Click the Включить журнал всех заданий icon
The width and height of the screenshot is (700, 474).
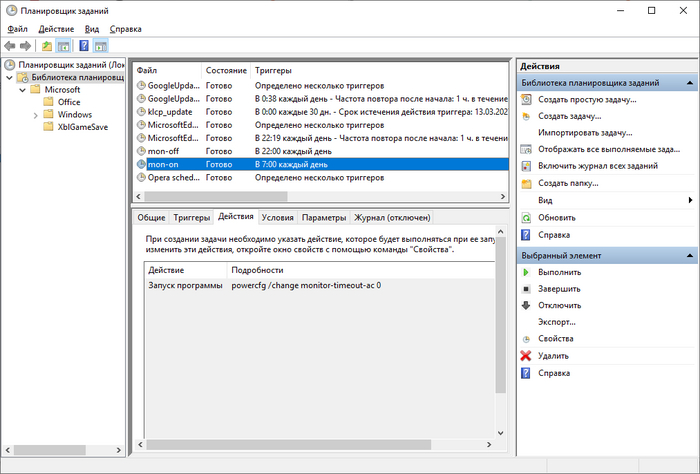[526, 166]
